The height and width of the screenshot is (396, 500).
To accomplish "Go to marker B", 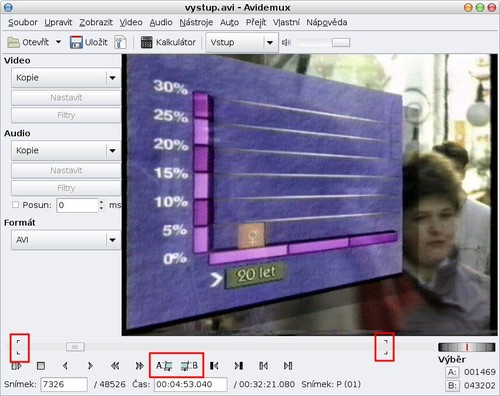I will click(x=288, y=366).
